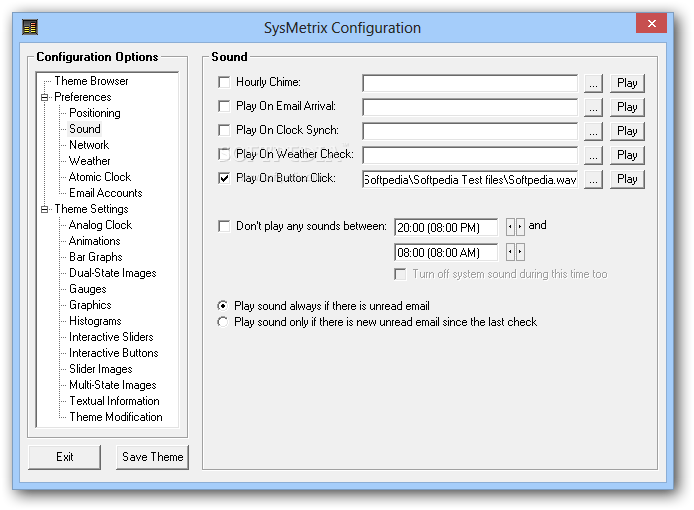This screenshot has height=510, width=694.
Task: Click the SysMetrix app icon in title bar
Action: (30, 27)
